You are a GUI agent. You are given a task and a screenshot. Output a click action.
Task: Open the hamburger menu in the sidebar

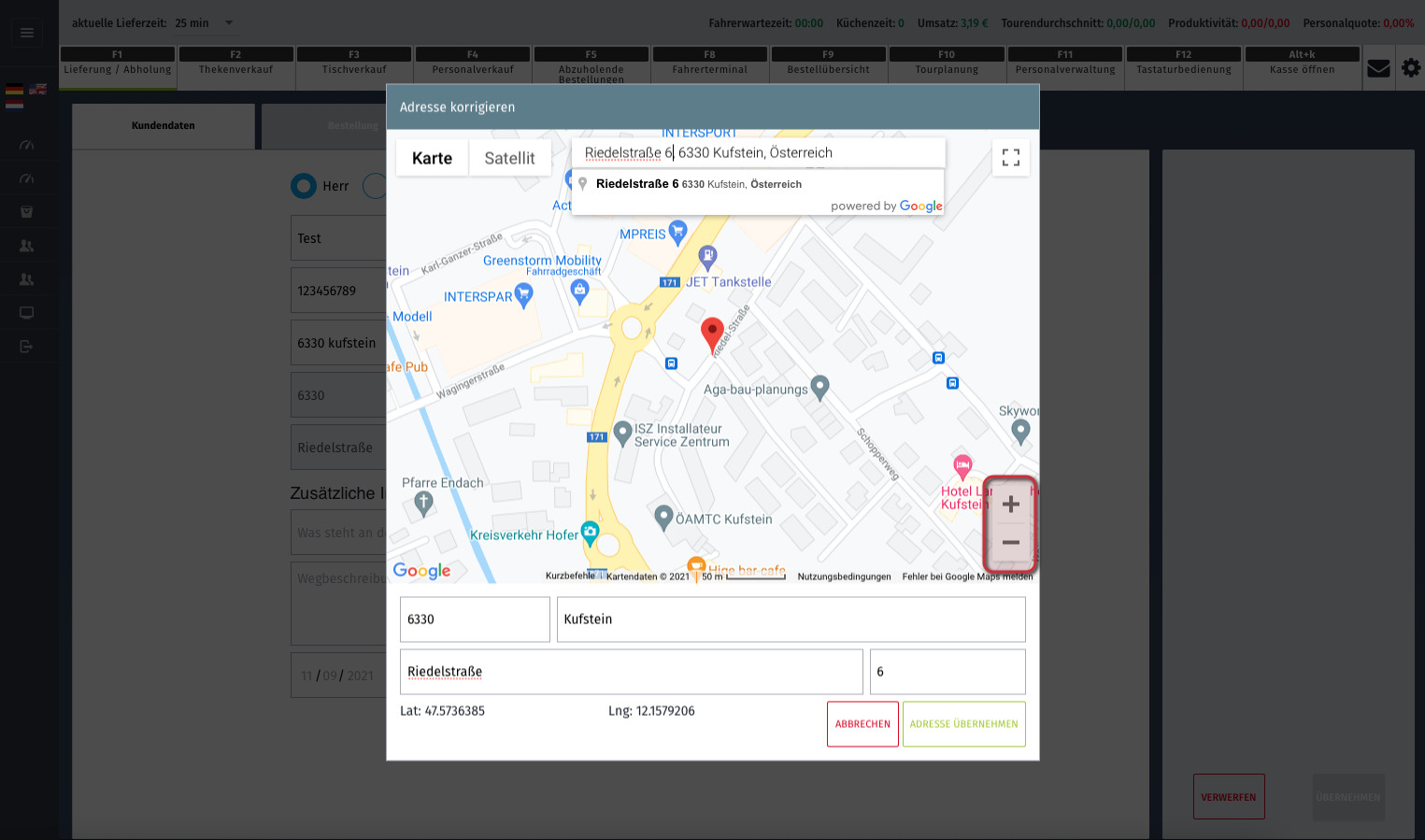coord(27,33)
